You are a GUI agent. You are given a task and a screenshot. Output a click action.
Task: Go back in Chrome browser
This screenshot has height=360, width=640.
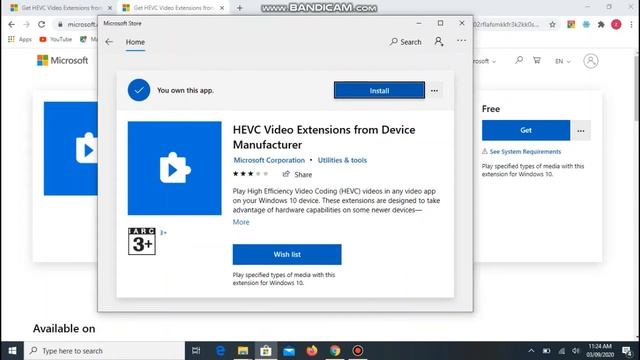(11, 24)
